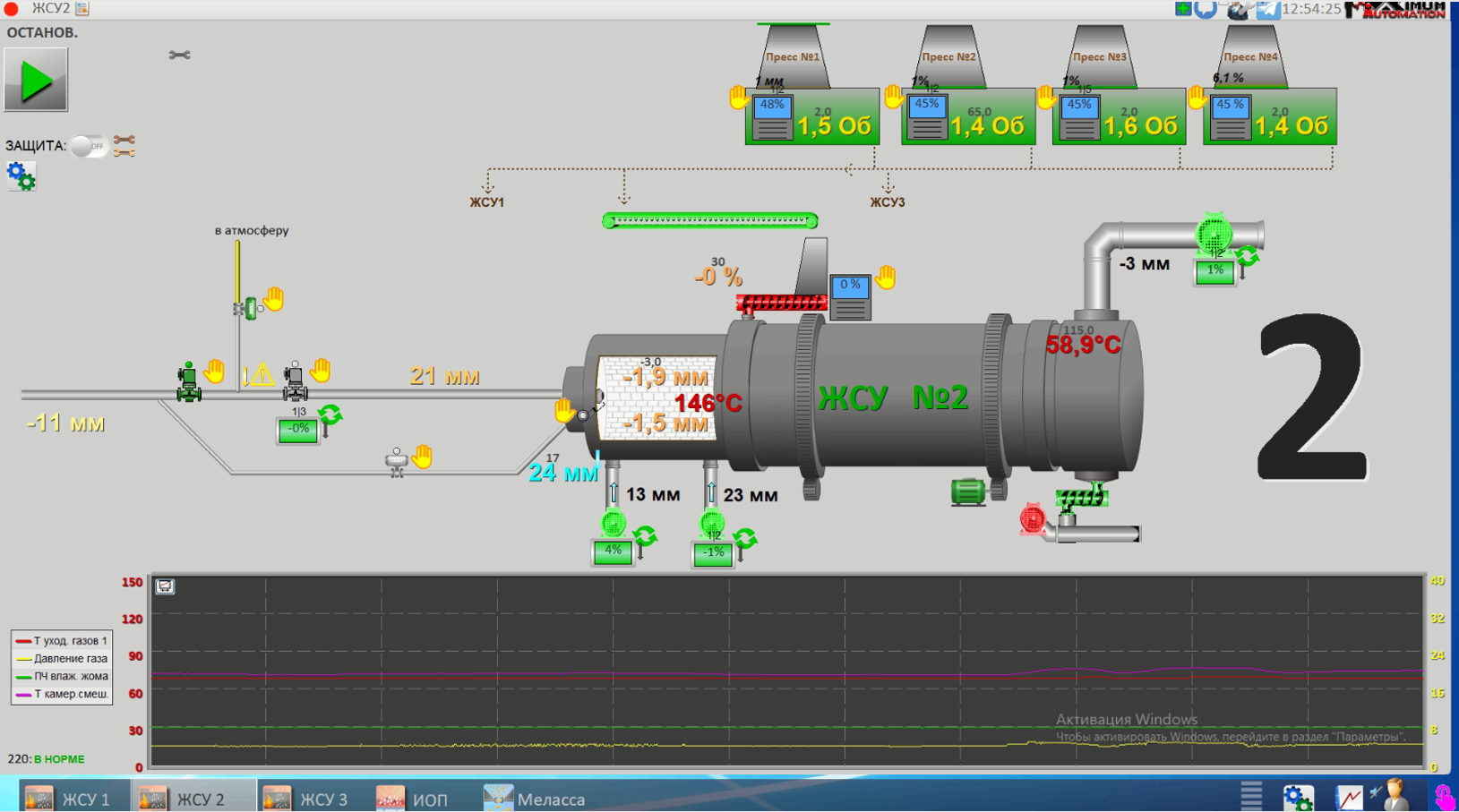The width and height of the screenshot is (1459, 812).
Task: Open the trends graph icon in bottom bar
Action: coord(1348,797)
